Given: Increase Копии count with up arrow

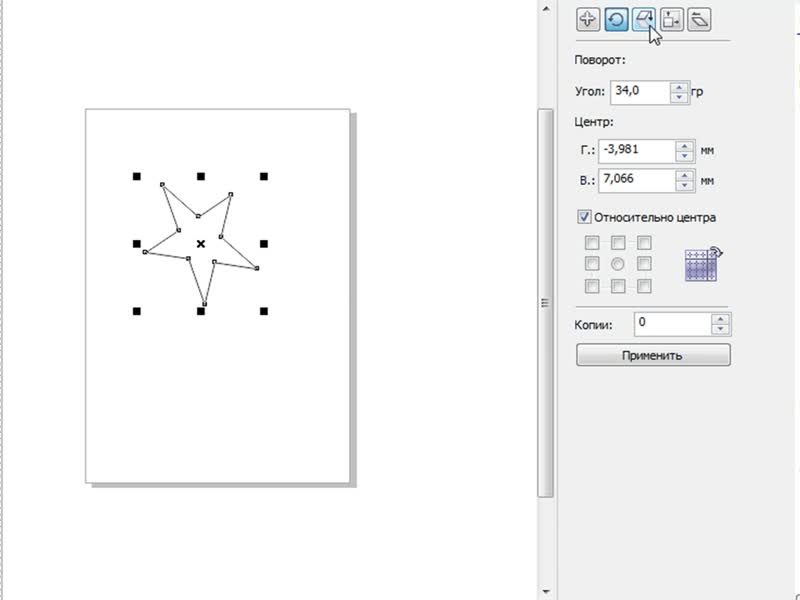Looking at the screenshot, I should pos(720,319).
